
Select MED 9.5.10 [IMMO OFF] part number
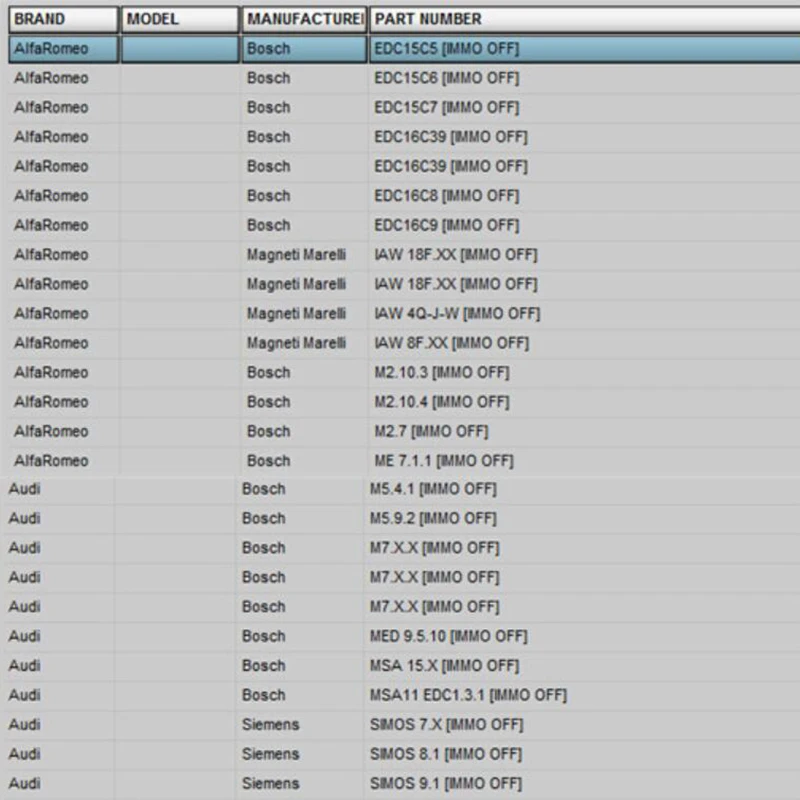[448, 637]
